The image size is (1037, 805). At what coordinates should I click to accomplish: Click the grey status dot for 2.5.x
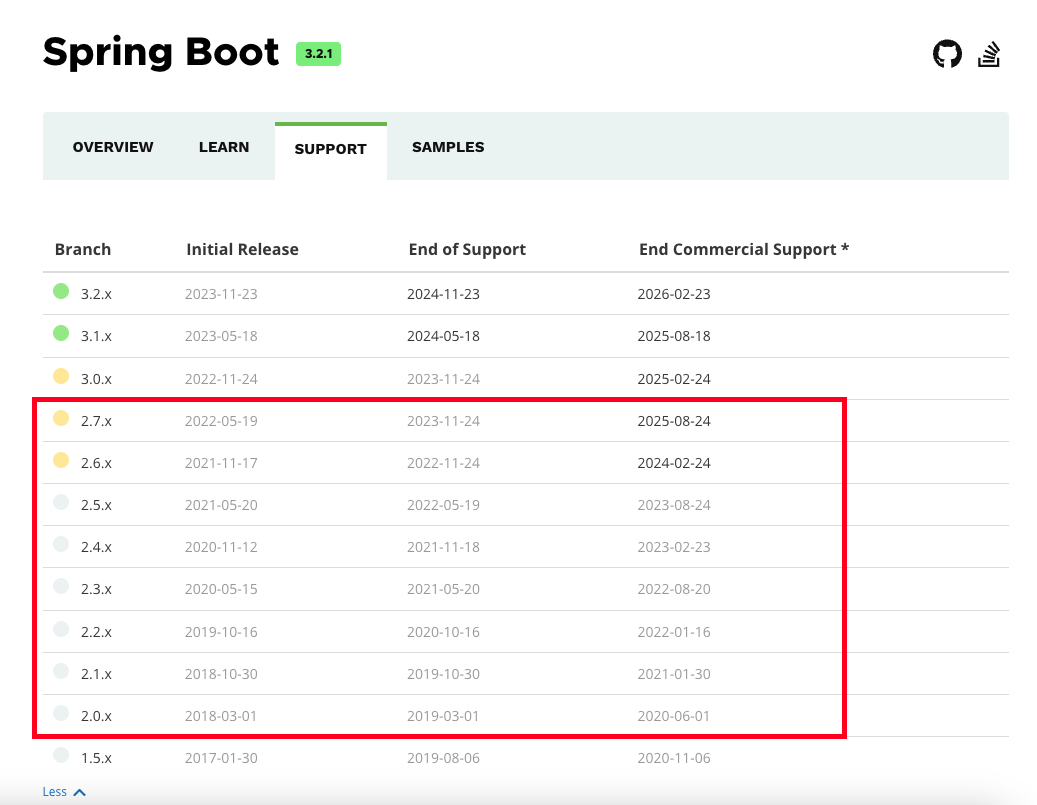tap(61, 502)
